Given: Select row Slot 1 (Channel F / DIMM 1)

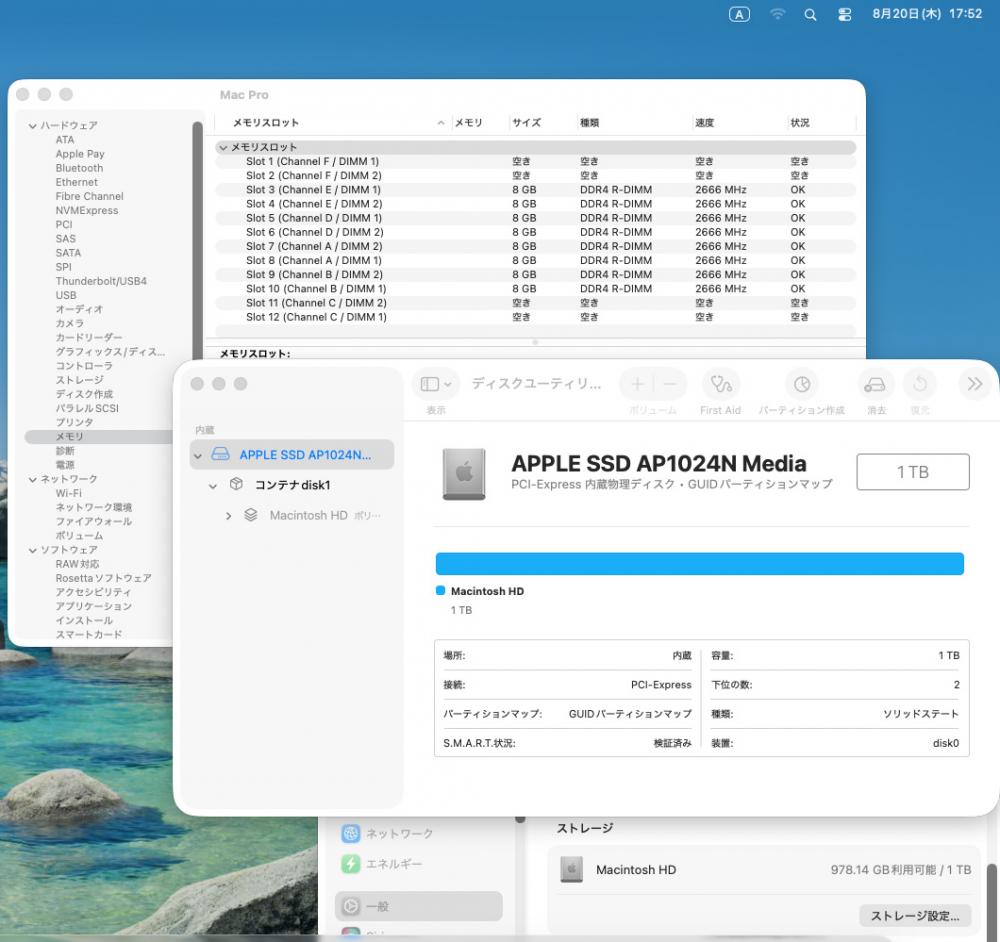Looking at the screenshot, I should [535, 161].
